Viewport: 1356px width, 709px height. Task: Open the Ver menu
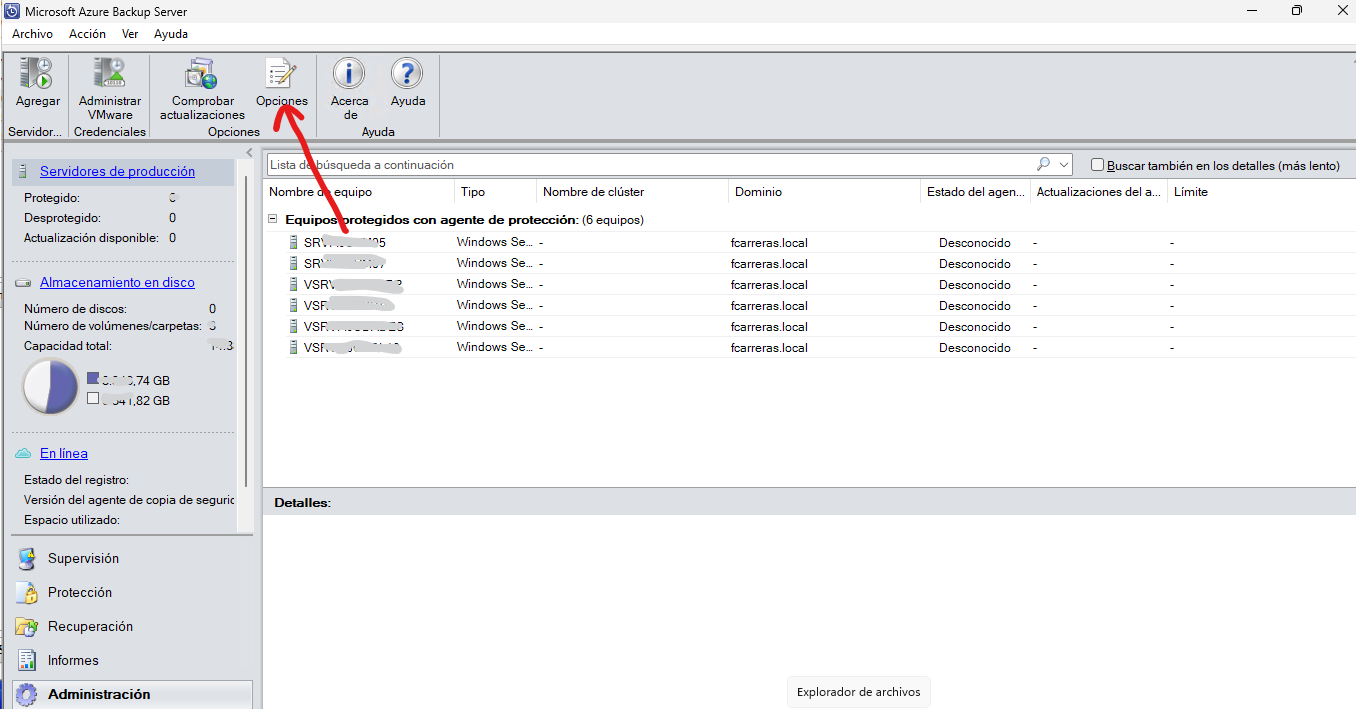[130, 34]
